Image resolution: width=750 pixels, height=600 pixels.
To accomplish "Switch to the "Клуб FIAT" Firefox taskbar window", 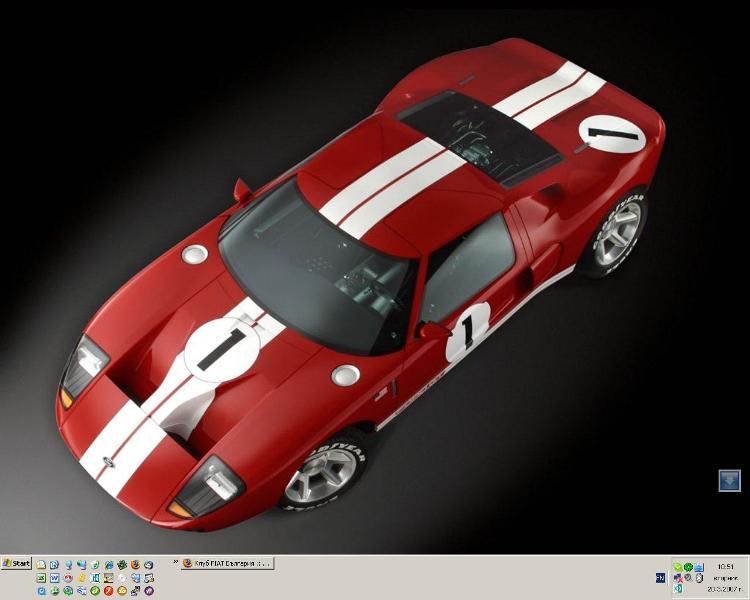I will [x=226, y=564].
